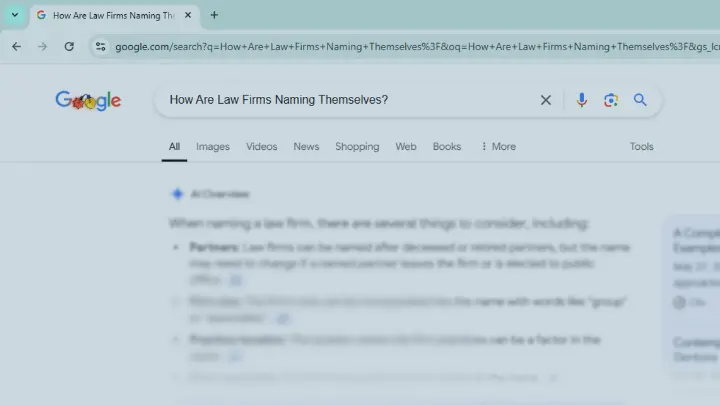Open source link icon after Partners paragraph
The height and width of the screenshot is (405, 720).
(236, 280)
